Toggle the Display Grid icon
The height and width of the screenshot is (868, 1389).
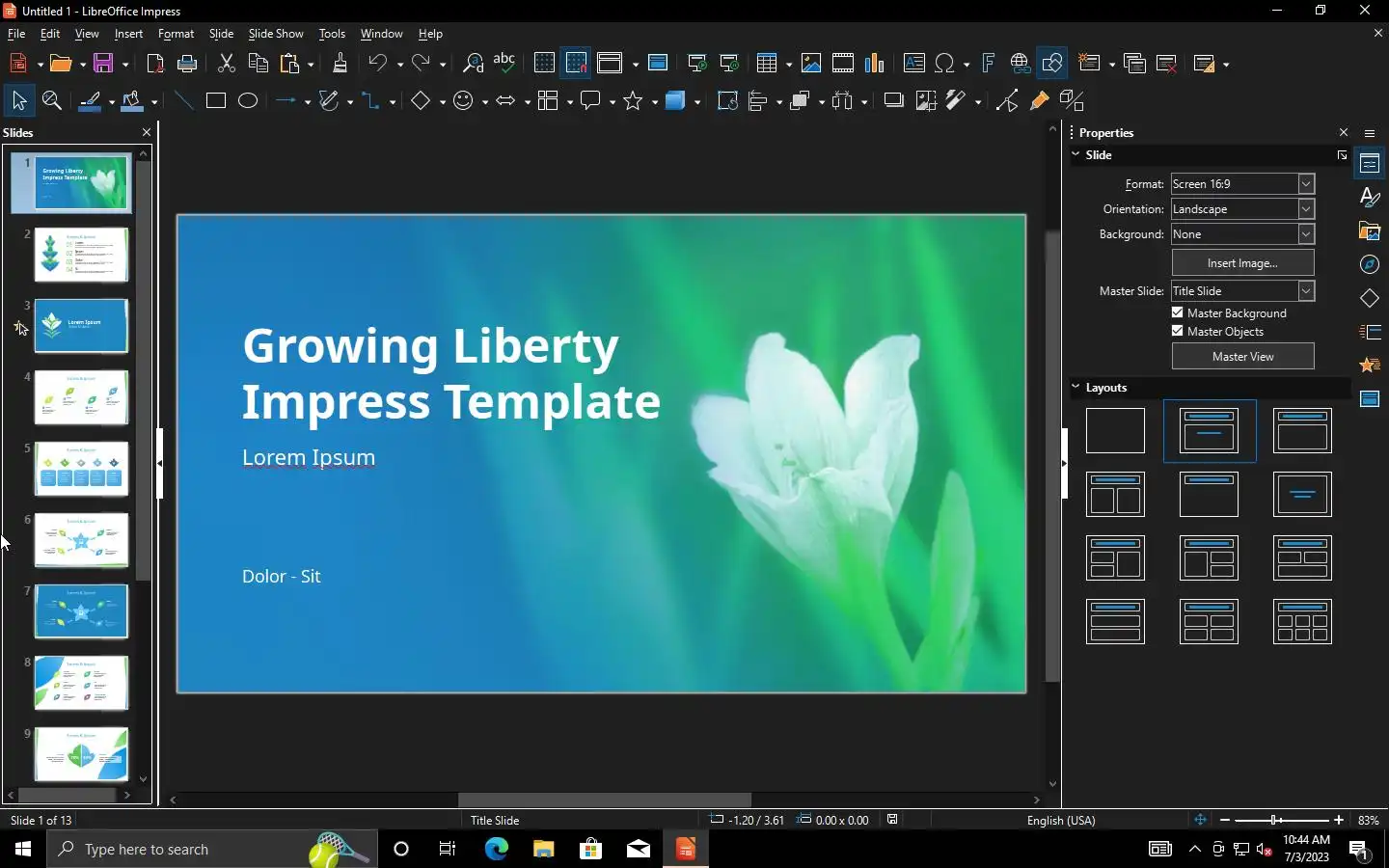pyautogui.click(x=544, y=64)
